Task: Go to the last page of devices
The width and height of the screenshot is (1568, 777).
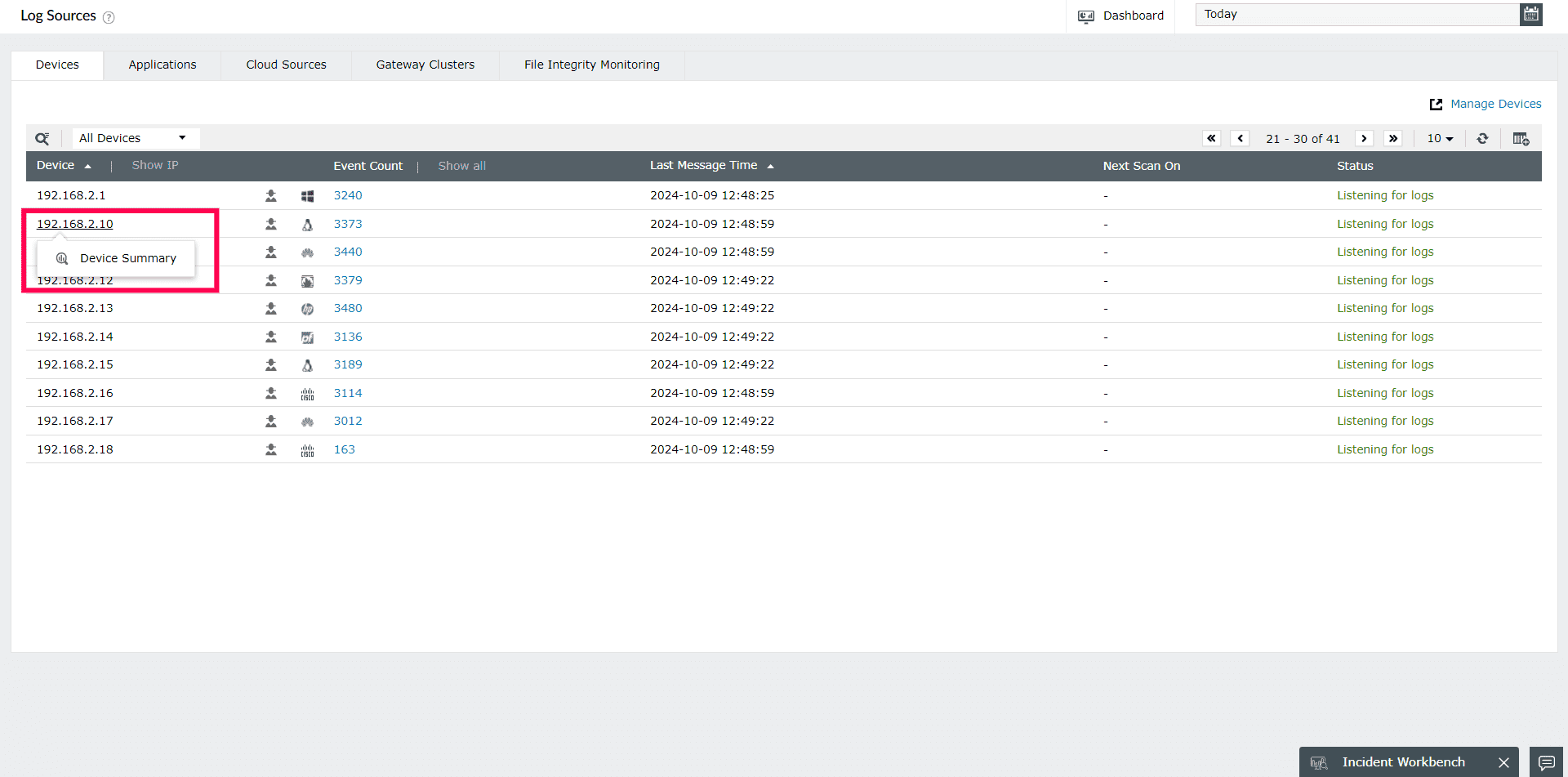Action: pyautogui.click(x=1393, y=139)
